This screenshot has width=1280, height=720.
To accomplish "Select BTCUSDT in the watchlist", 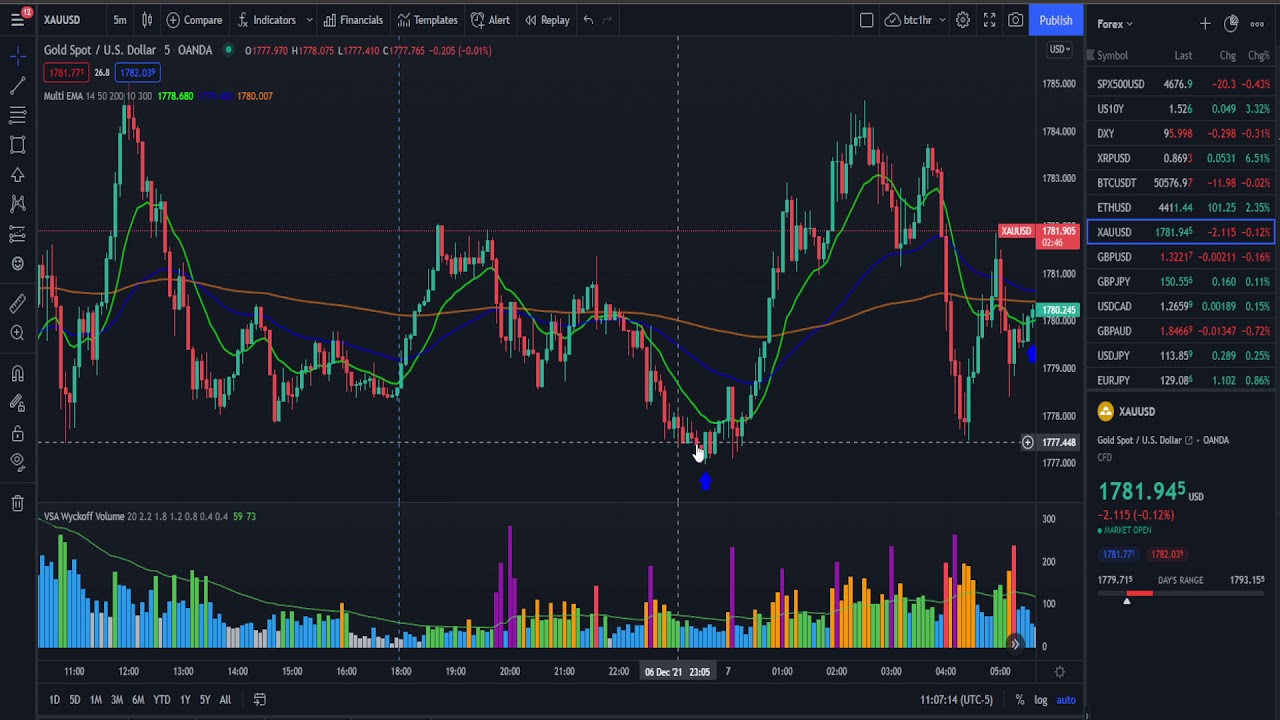I will tap(1181, 183).
